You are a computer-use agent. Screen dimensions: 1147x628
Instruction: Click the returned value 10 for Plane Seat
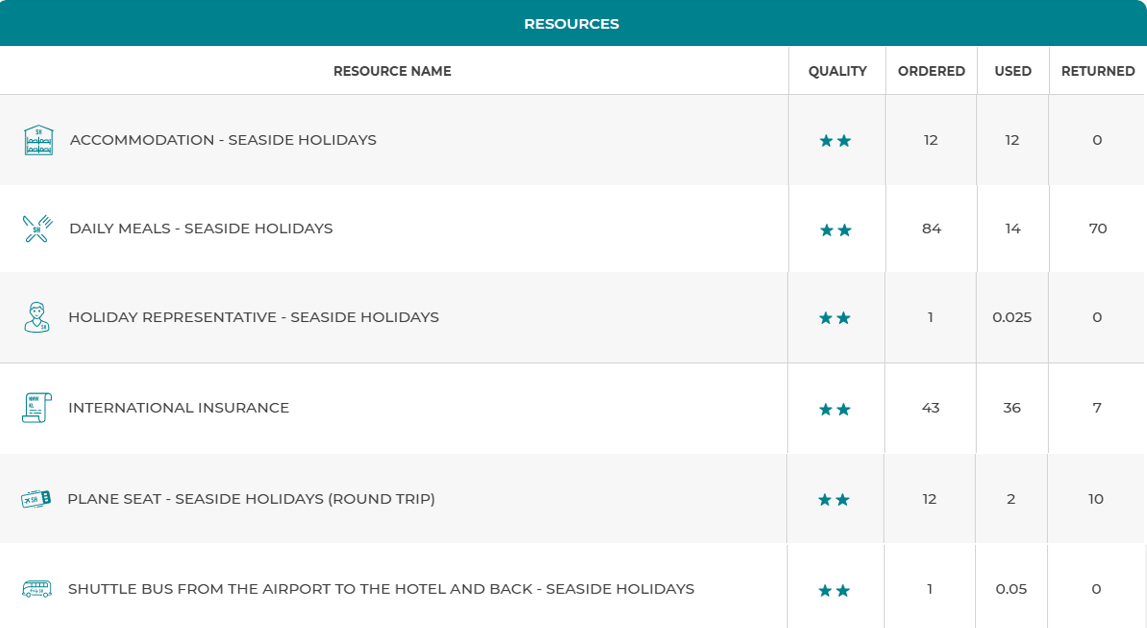tap(1096, 499)
